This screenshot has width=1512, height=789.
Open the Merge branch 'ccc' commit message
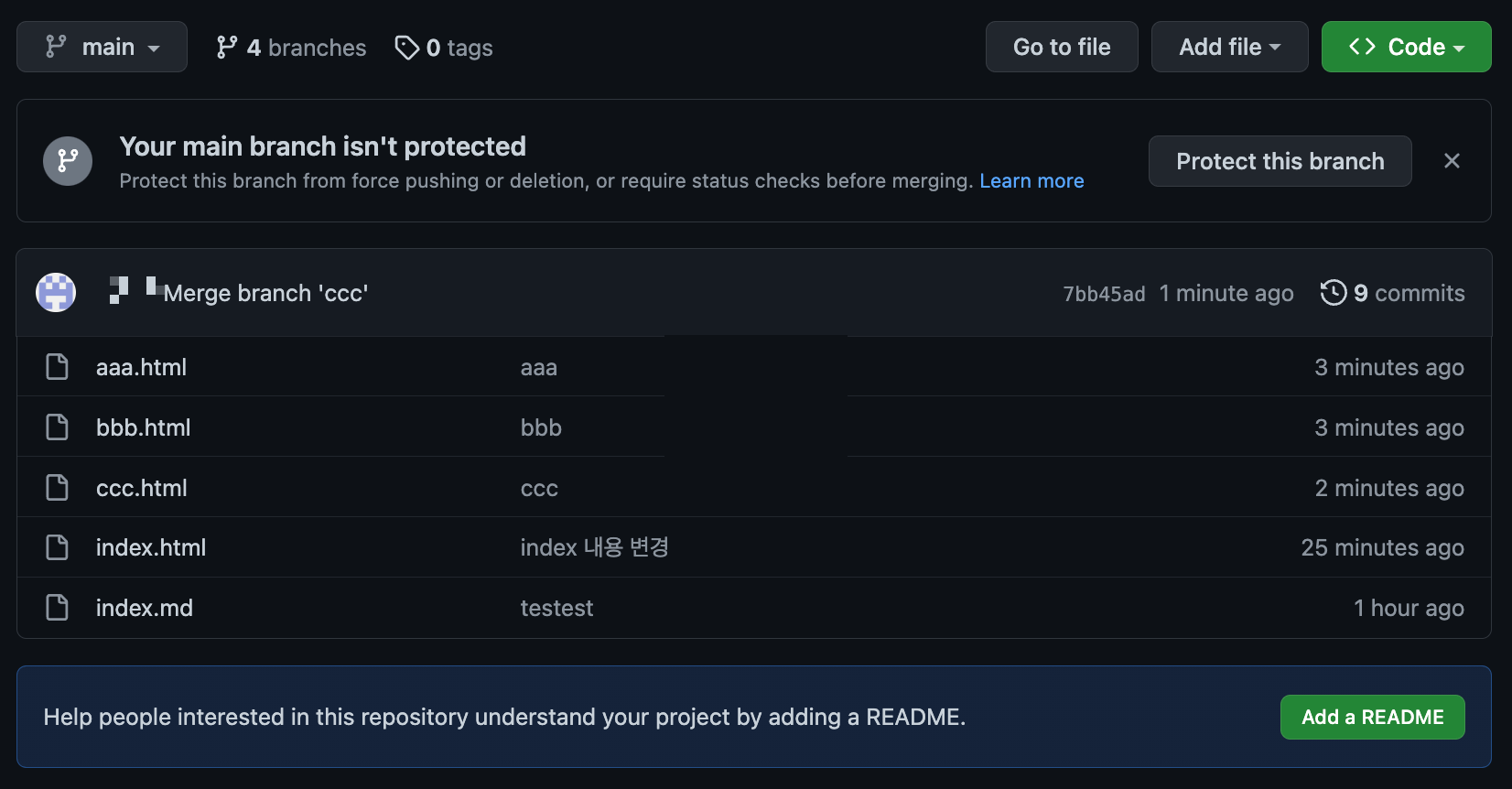[265, 293]
